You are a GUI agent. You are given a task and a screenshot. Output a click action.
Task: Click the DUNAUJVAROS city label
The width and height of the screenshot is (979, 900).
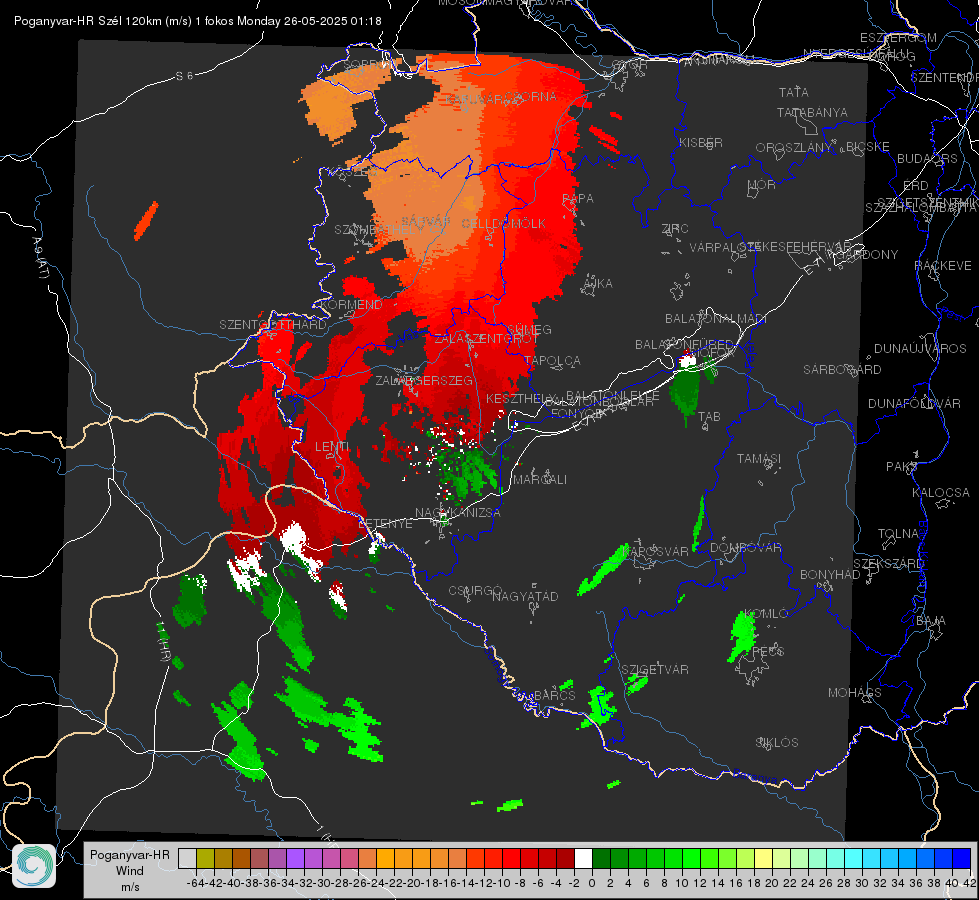click(920, 348)
